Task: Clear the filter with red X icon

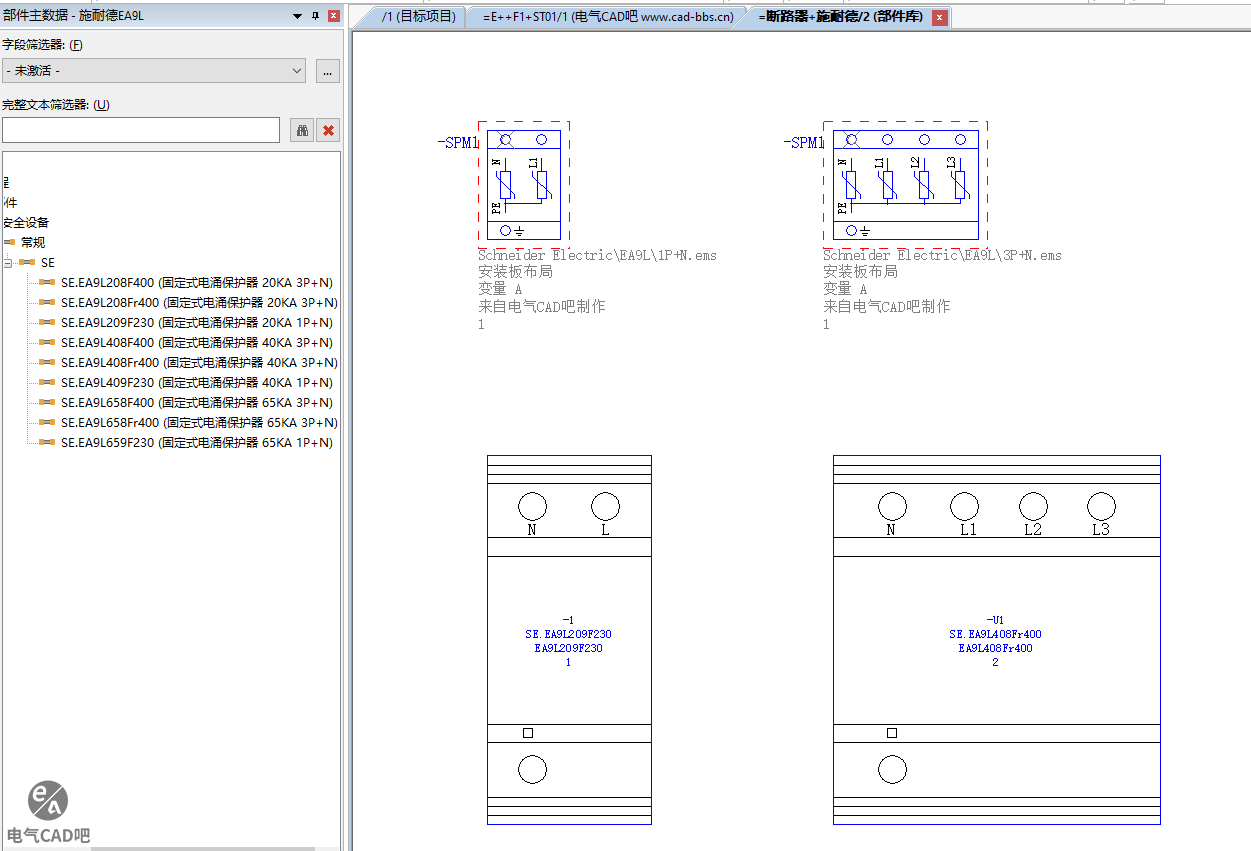Action: point(328,130)
